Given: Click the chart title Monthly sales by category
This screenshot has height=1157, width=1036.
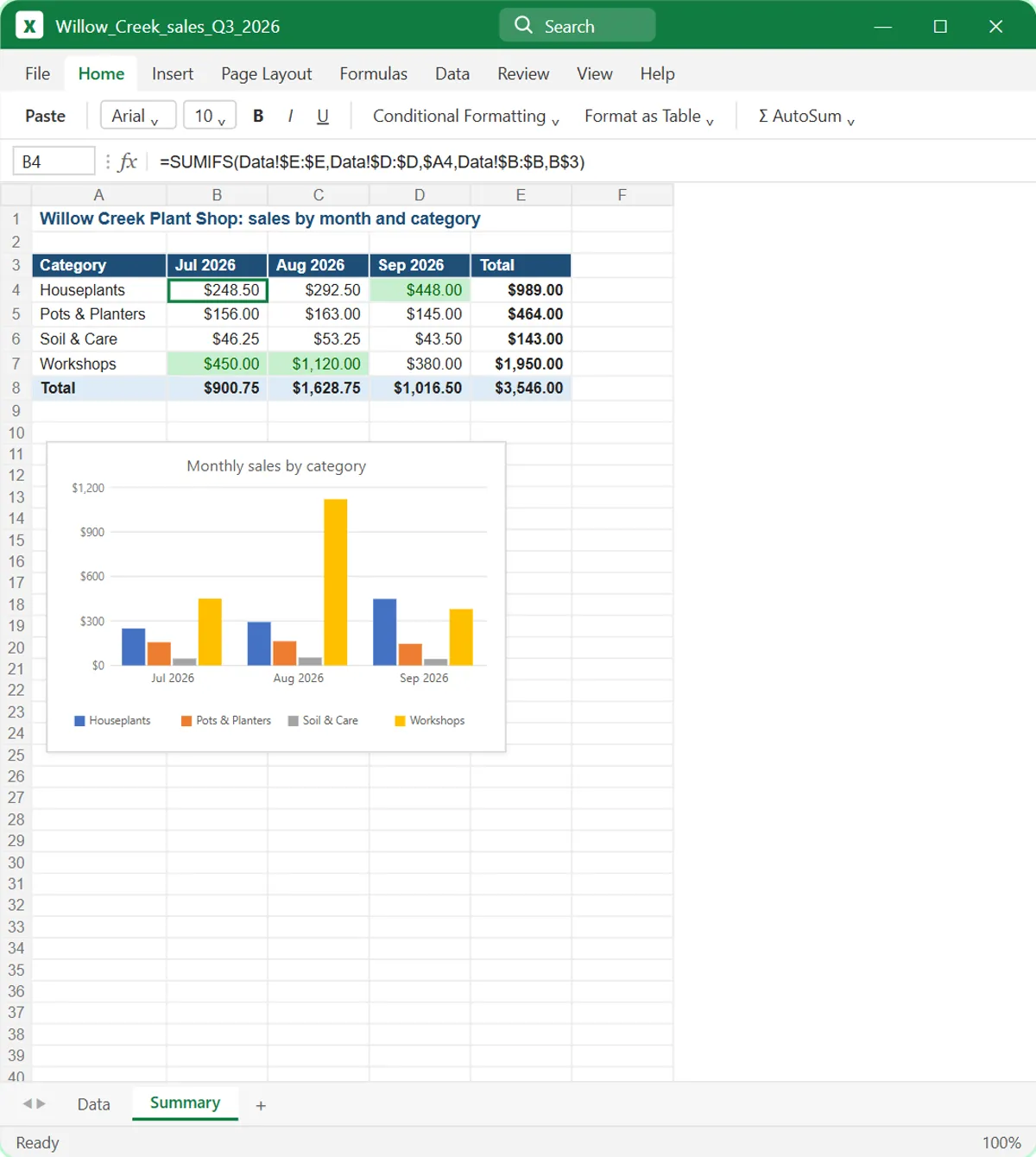Looking at the screenshot, I should click(x=276, y=466).
